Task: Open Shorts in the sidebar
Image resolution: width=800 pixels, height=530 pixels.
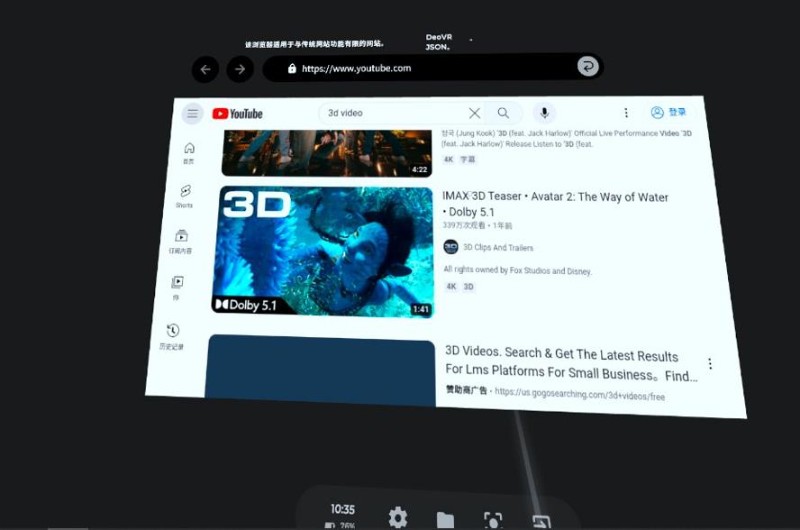Action: click(185, 196)
